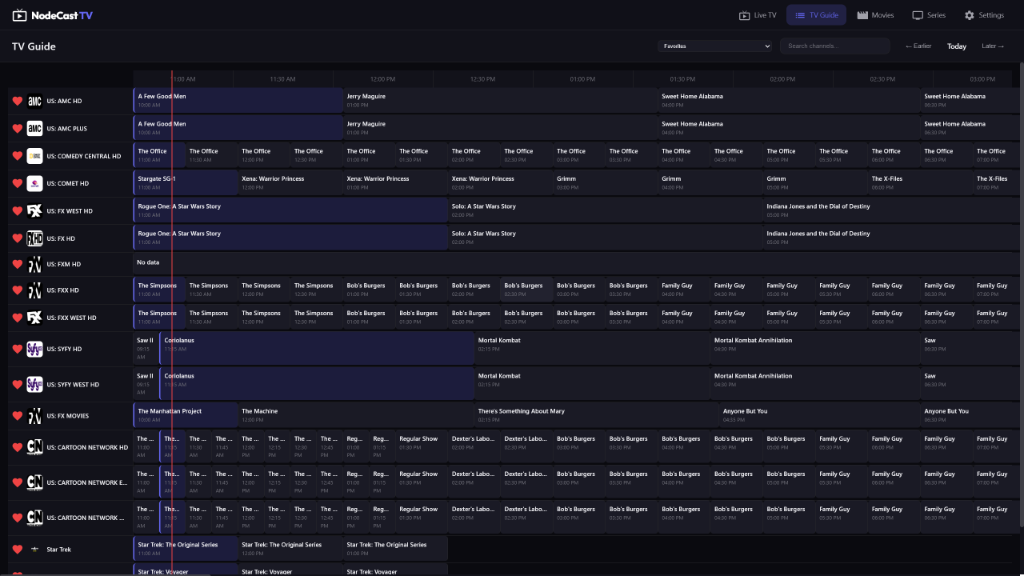This screenshot has height=576, width=1024.
Task: Toggle favorite heart for US: FXX WEST HD
Action: coord(18,318)
